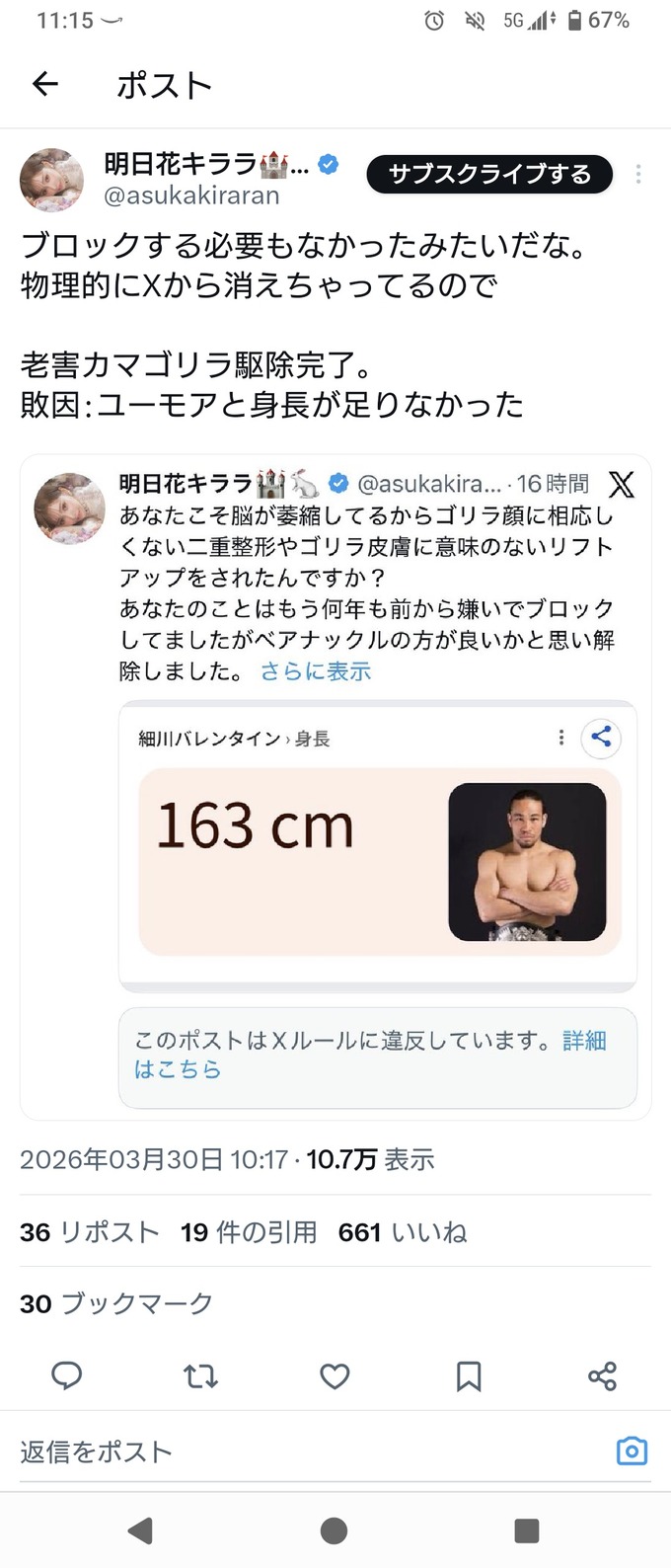Open the camera icon in reply bar

pos(631,1451)
